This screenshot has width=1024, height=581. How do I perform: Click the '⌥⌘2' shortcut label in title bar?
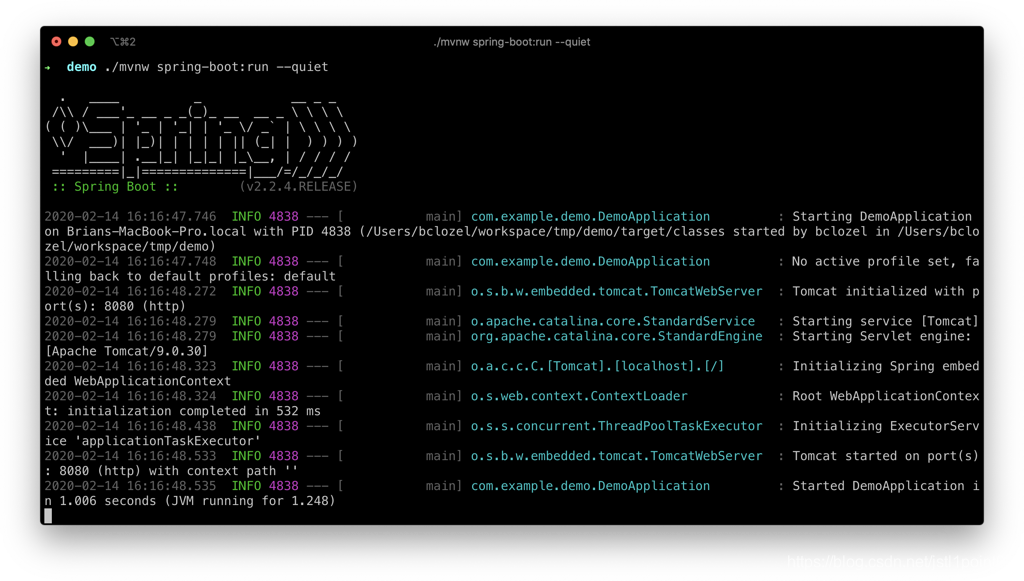point(123,42)
